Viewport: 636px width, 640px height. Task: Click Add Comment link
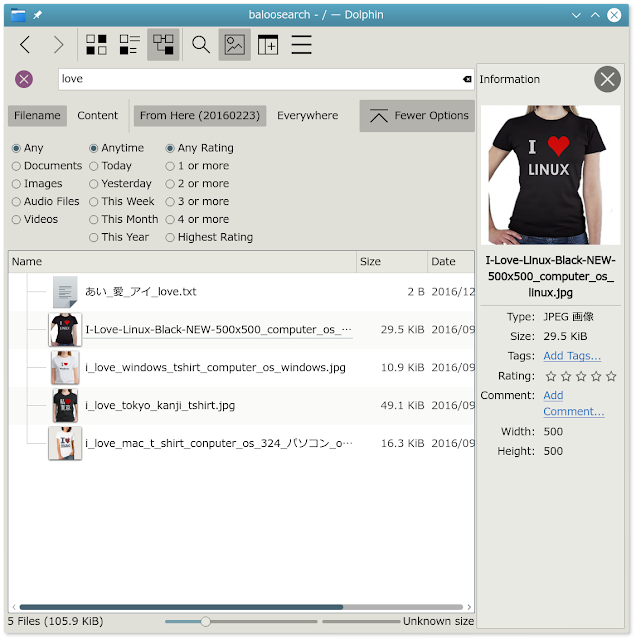[574, 403]
